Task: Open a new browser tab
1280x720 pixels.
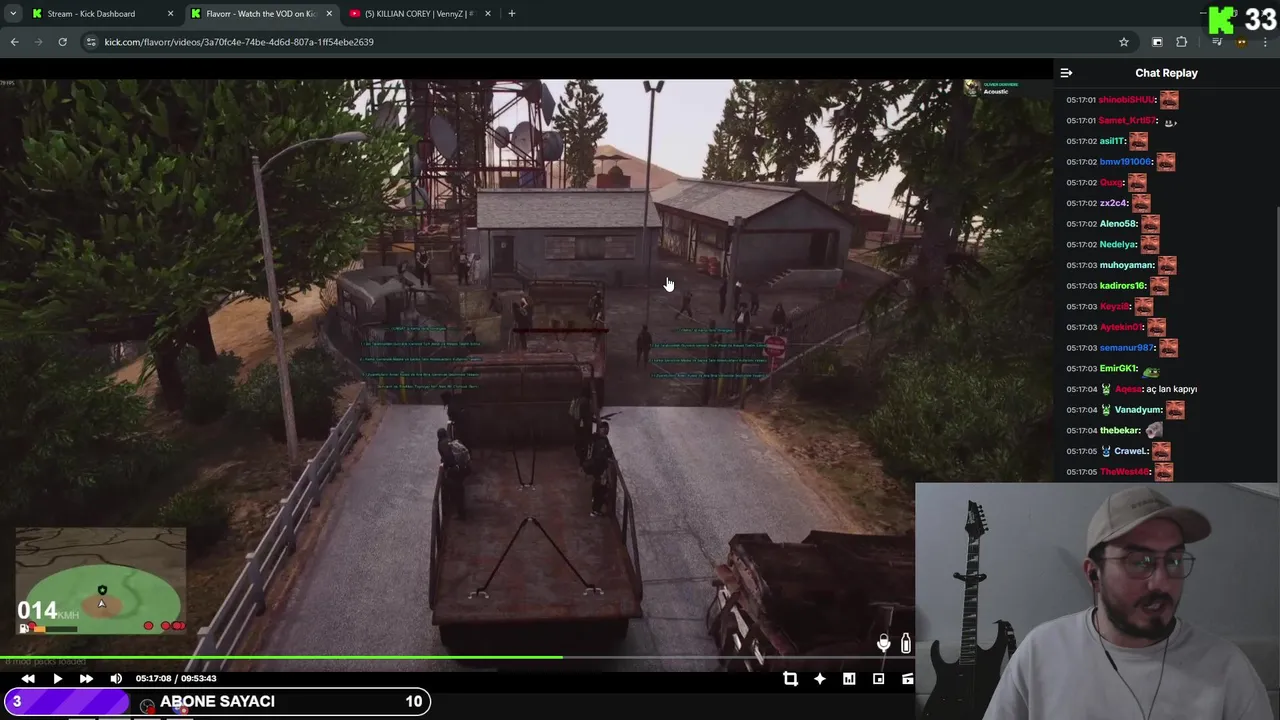Action: tap(512, 14)
